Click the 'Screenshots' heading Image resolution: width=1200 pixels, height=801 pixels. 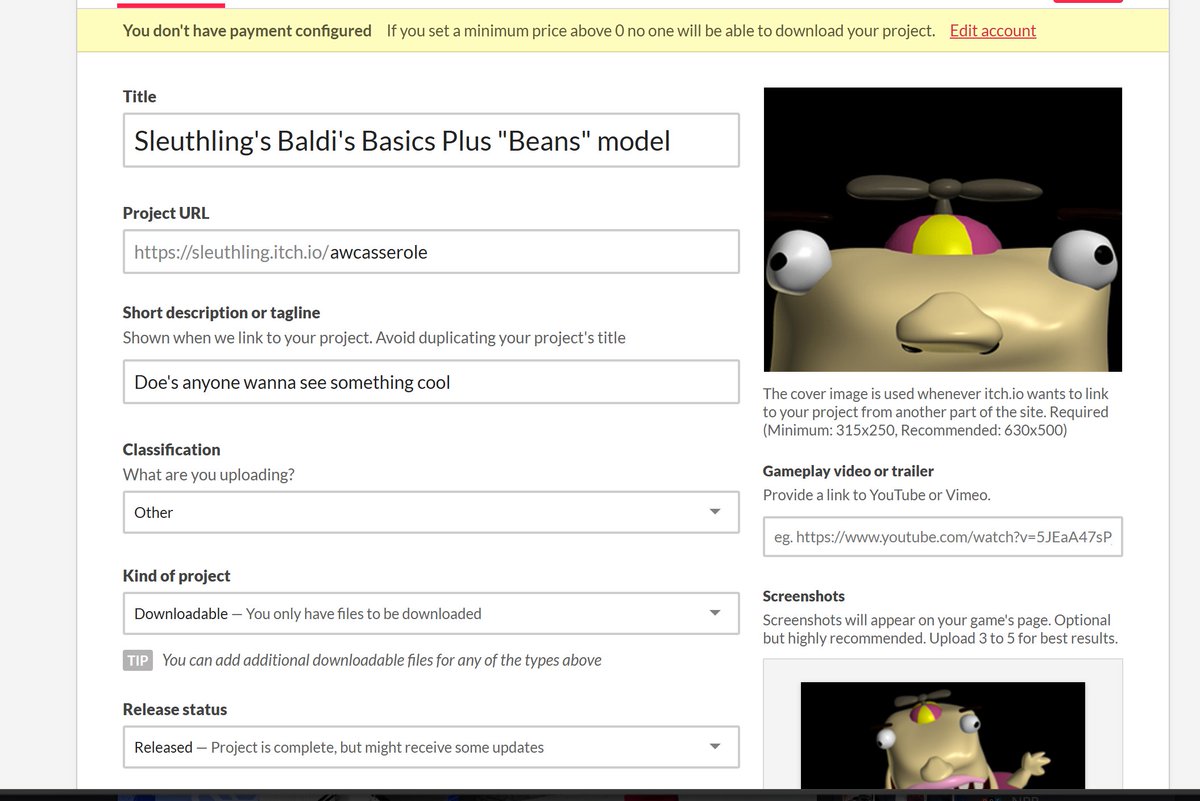click(x=803, y=596)
